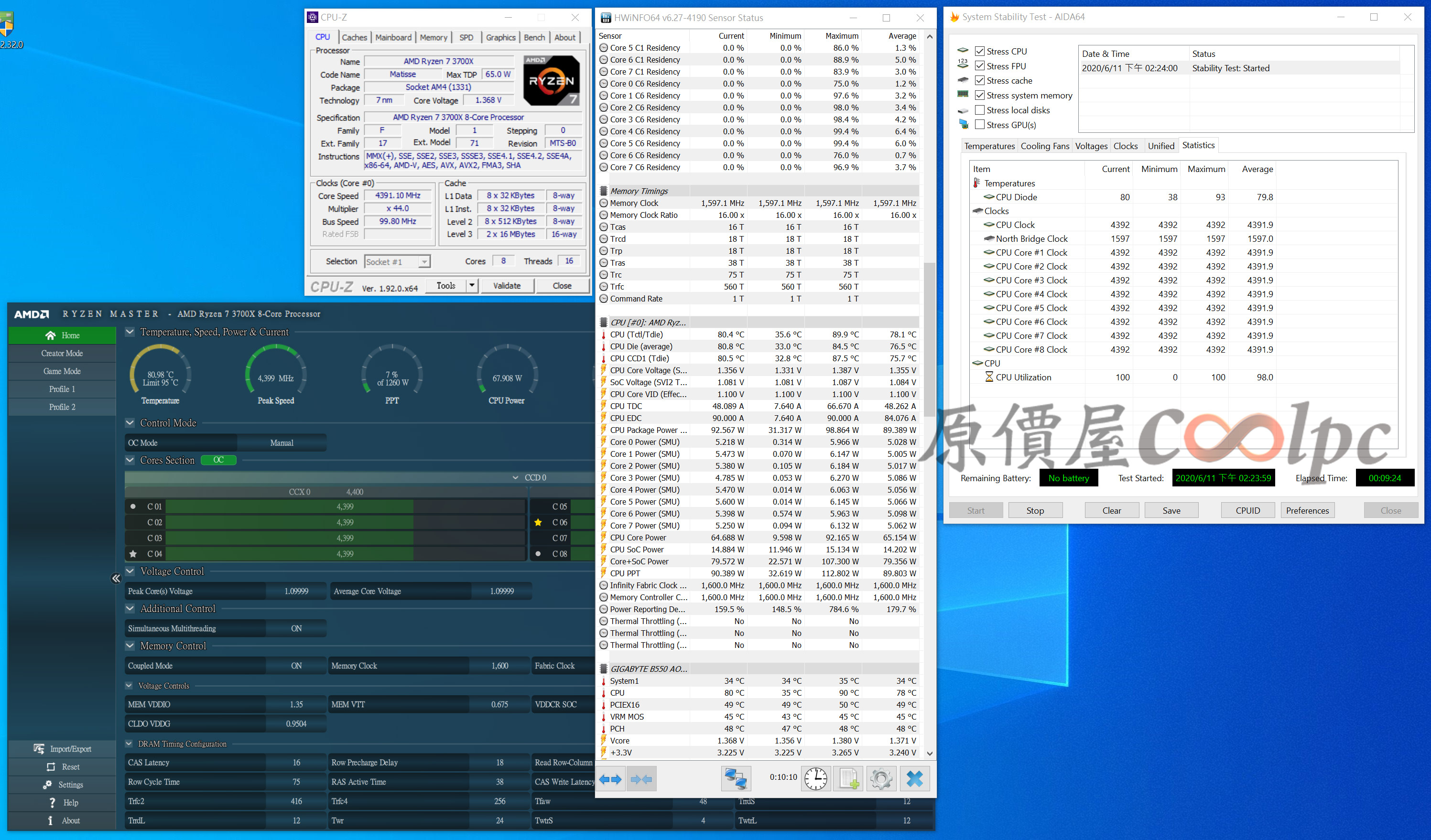Click AIDA64 CPUID button
Viewport: 1431px width, 840px height.
coord(1247,510)
